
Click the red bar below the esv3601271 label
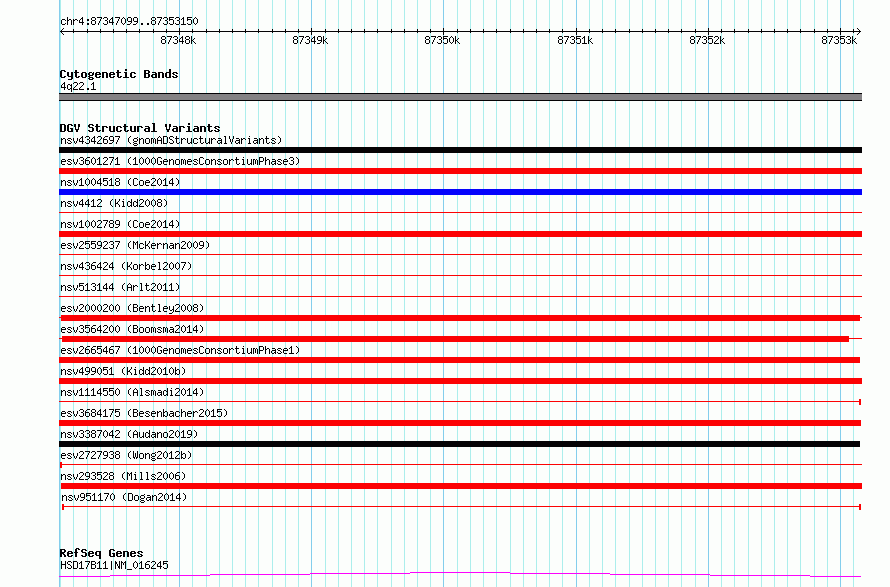coord(460,171)
